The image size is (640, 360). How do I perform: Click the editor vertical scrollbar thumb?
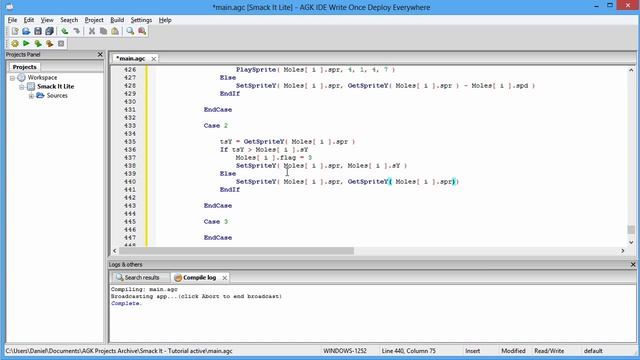(631, 230)
